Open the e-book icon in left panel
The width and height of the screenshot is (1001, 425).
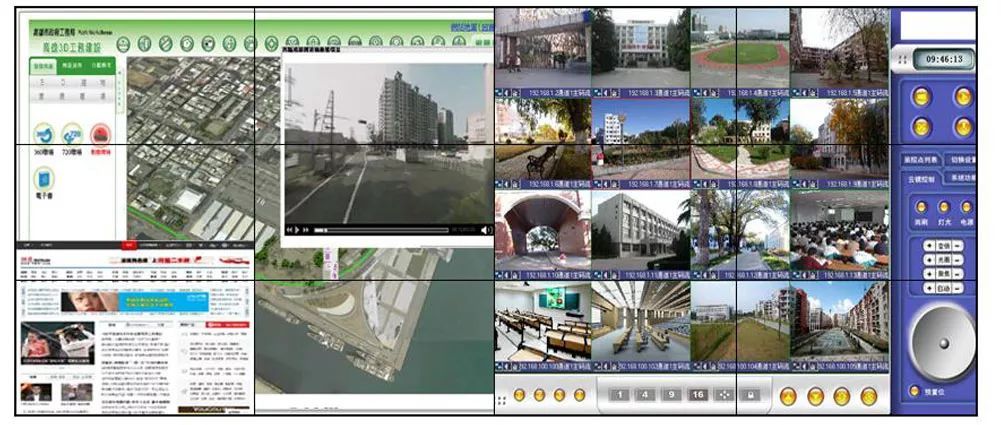tap(44, 179)
